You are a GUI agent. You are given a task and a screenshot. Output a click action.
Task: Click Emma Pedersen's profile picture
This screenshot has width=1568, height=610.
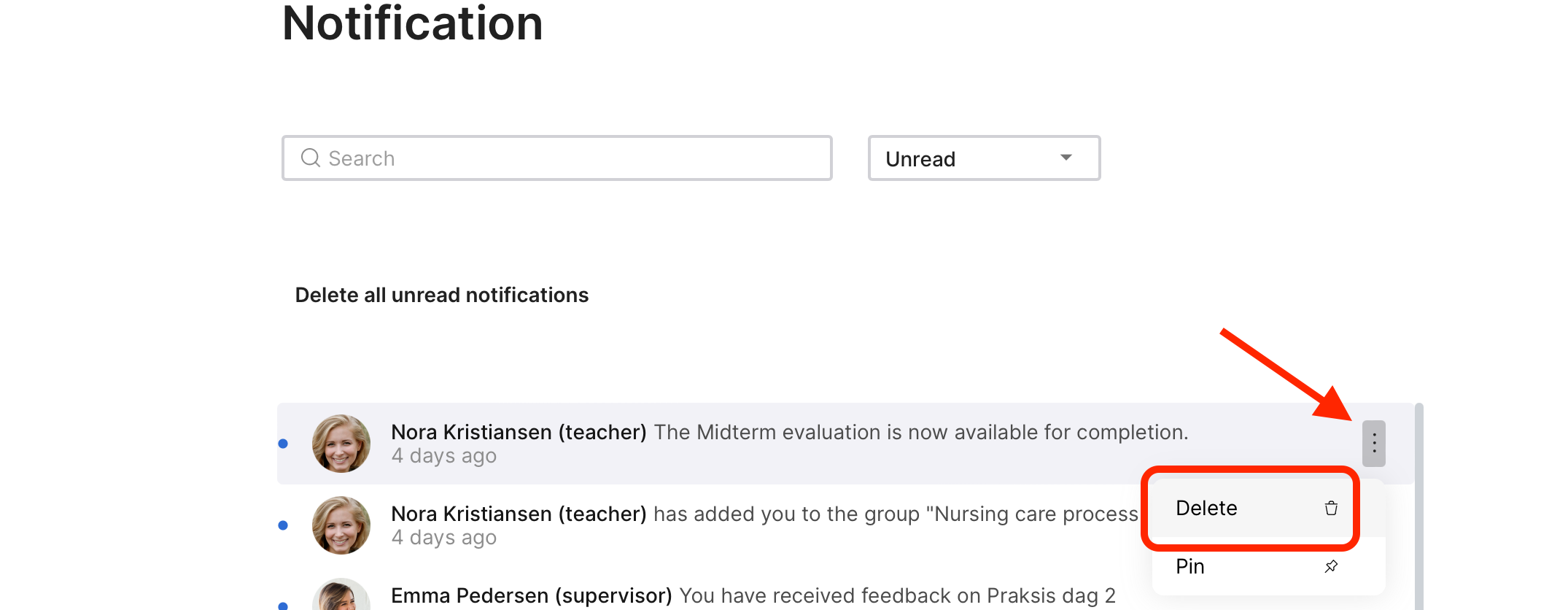pos(341,596)
